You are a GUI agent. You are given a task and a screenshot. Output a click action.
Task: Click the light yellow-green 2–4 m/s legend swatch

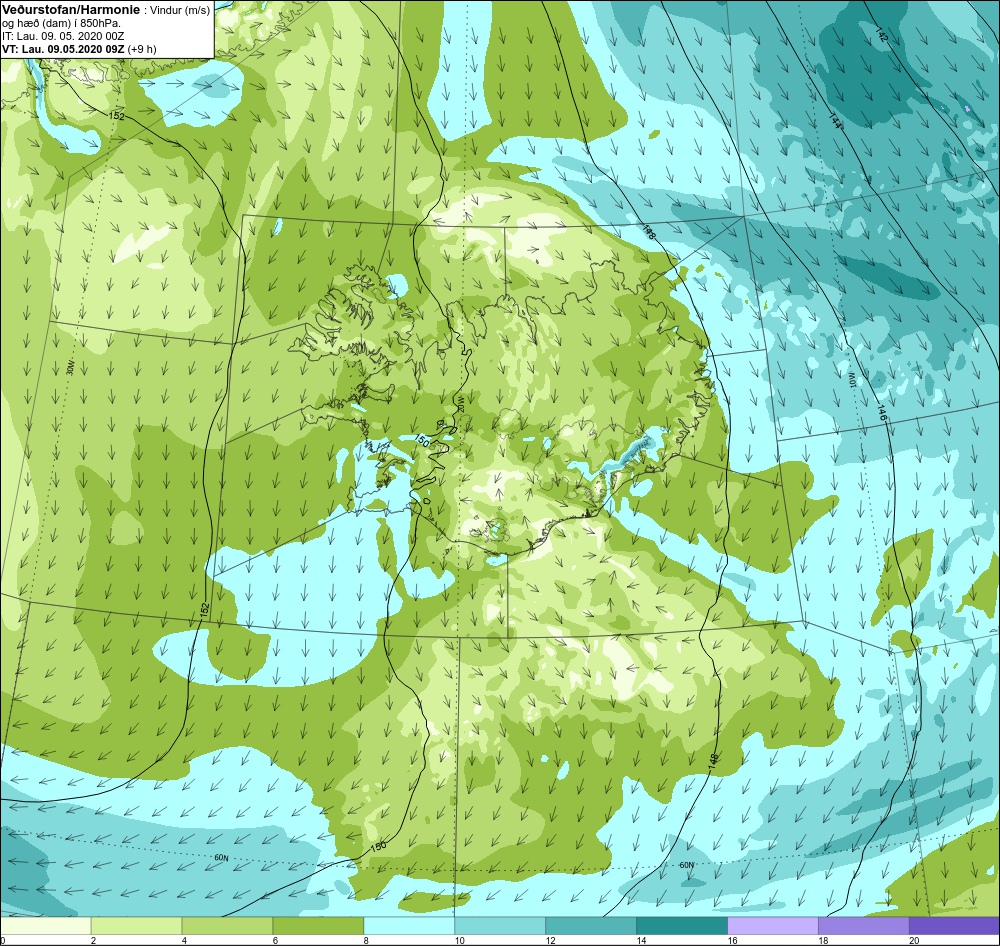click(x=136, y=925)
